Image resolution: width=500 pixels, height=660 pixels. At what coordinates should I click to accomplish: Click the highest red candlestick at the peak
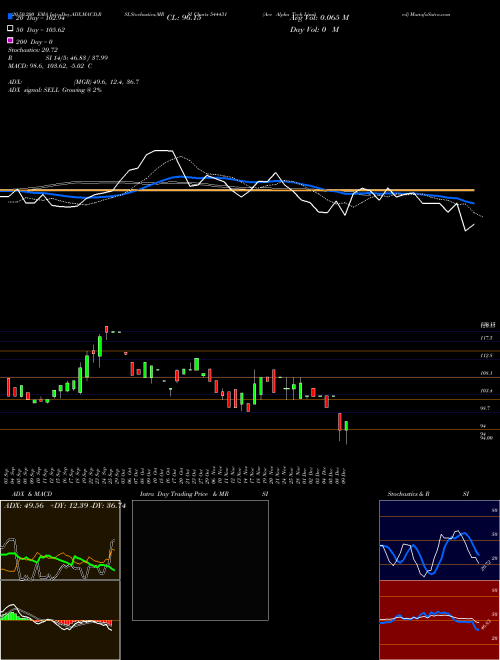coord(106,329)
